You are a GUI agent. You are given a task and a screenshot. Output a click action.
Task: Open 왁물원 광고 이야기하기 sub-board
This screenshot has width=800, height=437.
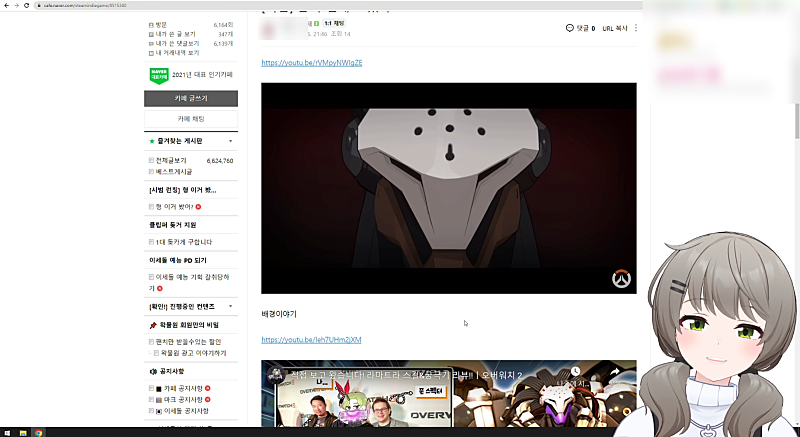click(x=193, y=353)
